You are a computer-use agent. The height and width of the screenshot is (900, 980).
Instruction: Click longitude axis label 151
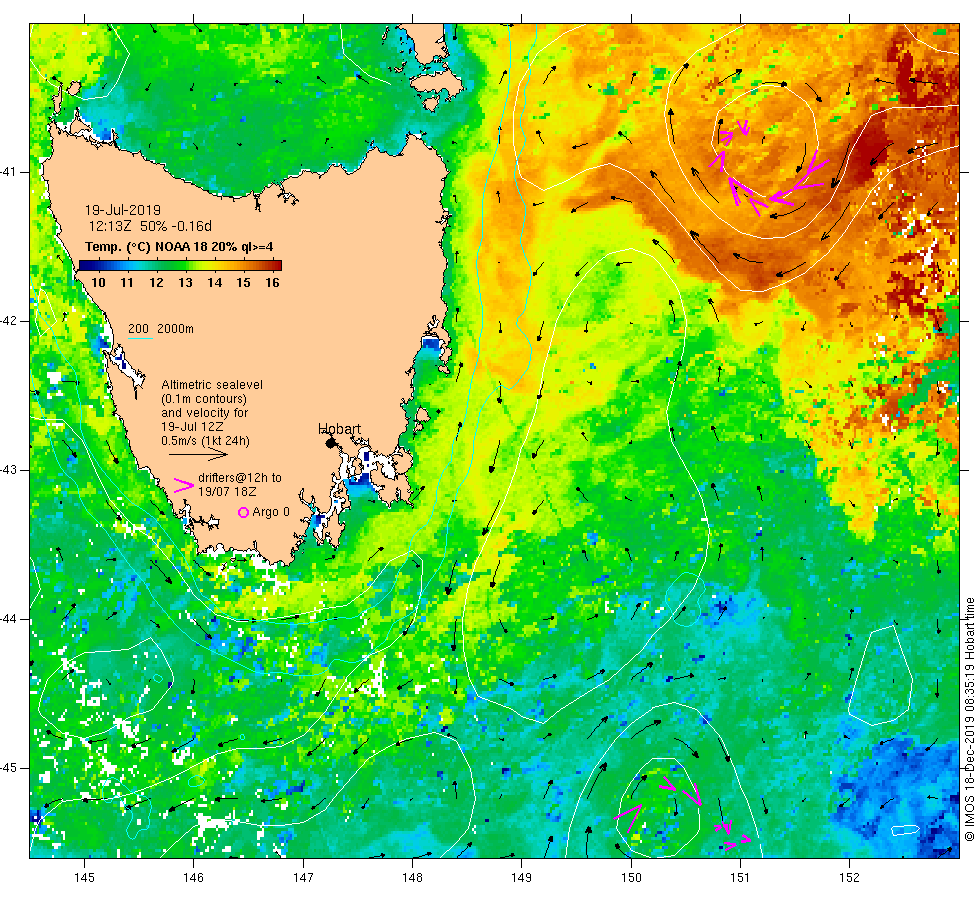pyautogui.click(x=740, y=878)
